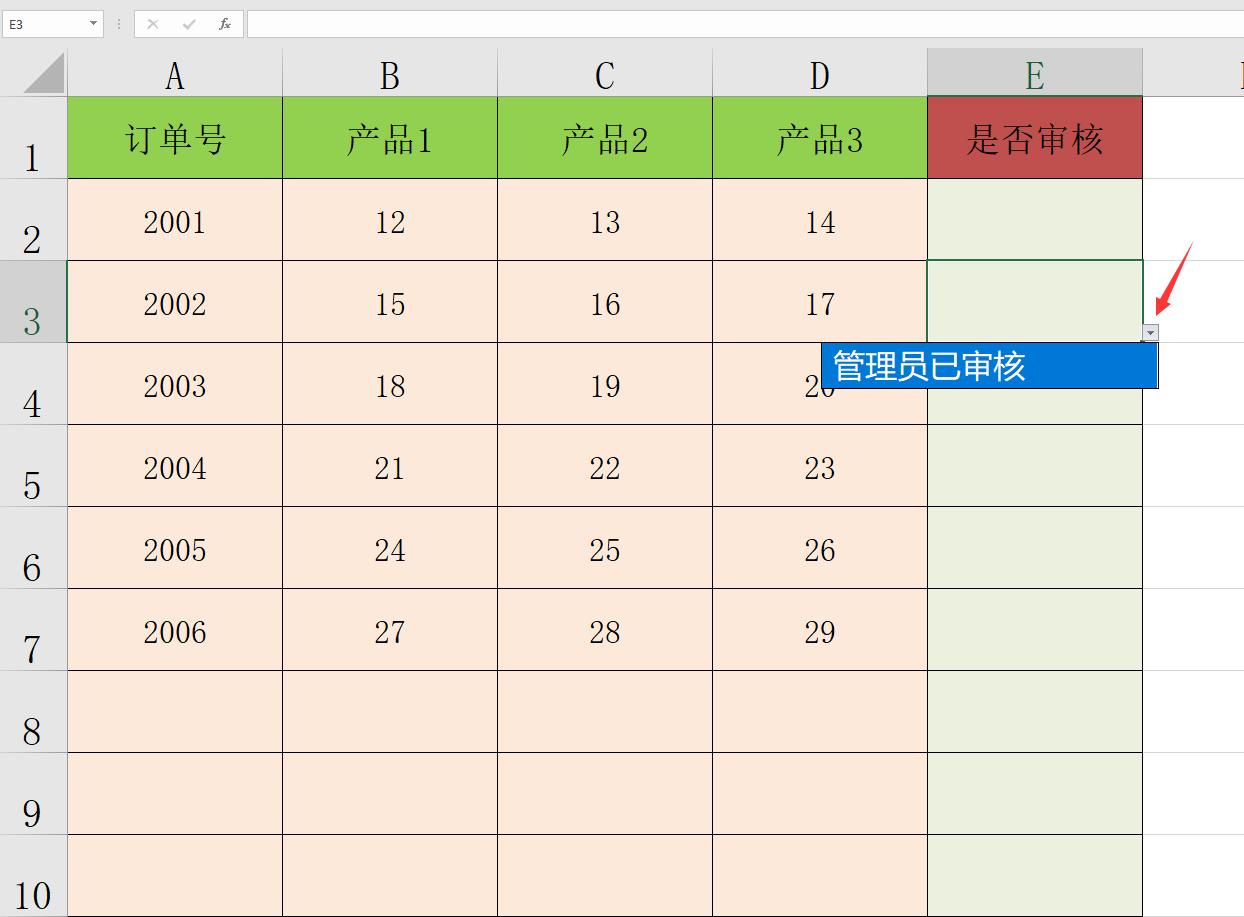Click the 是否审核 header cell
The image size is (1244, 917).
click(x=1034, y=138)
